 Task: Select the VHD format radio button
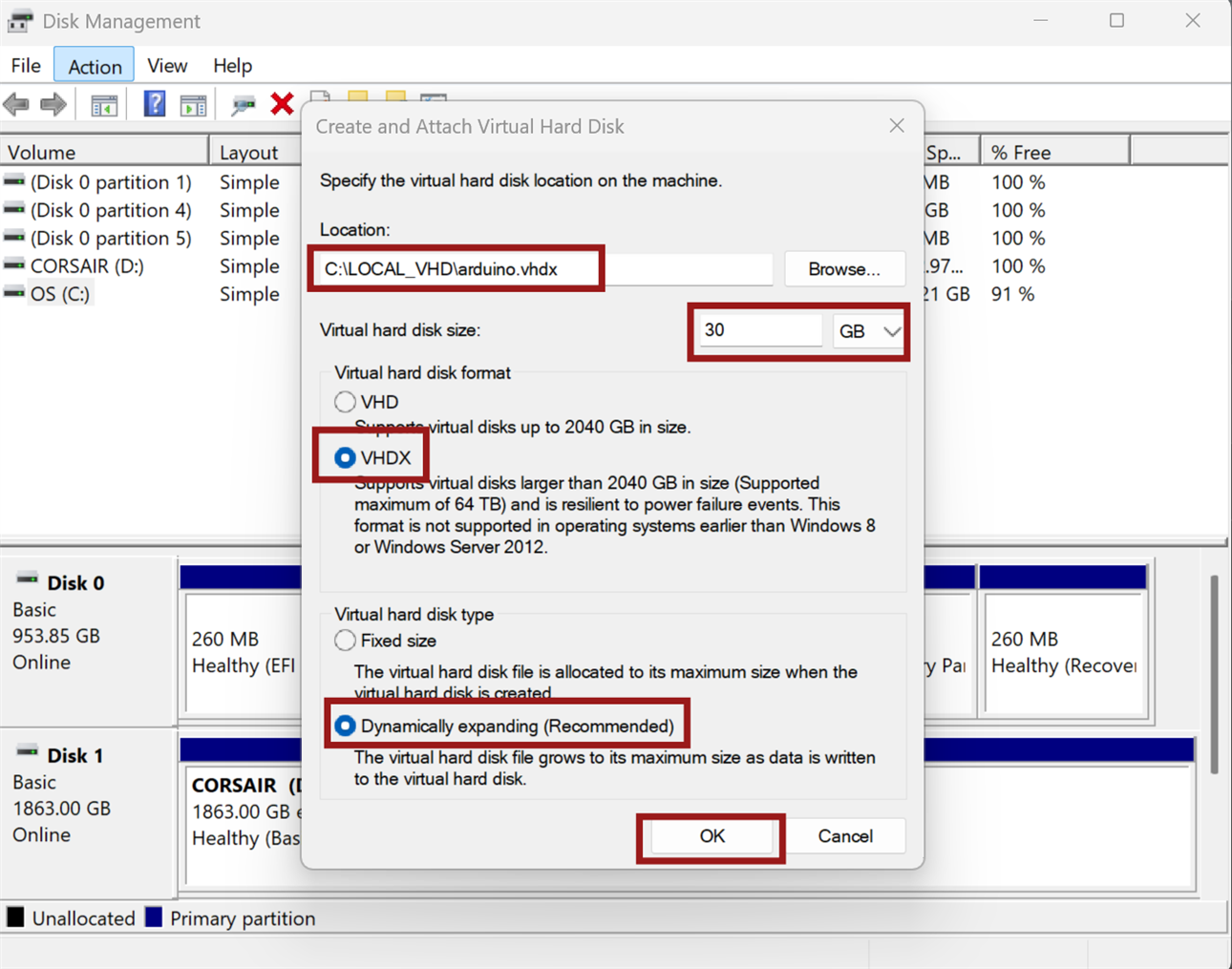[345, 402]
